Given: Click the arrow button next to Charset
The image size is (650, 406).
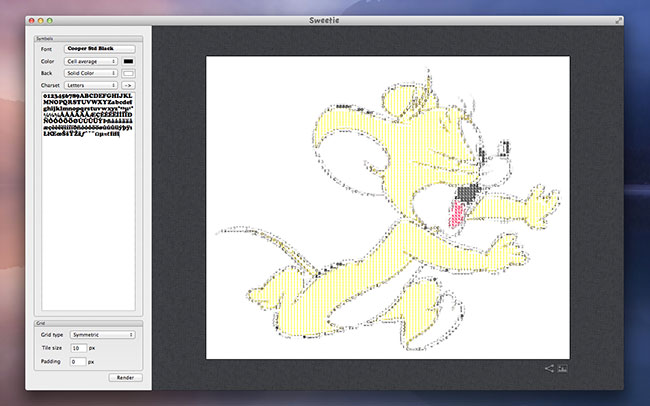Looking at the screenshot, I should (128, 87).
